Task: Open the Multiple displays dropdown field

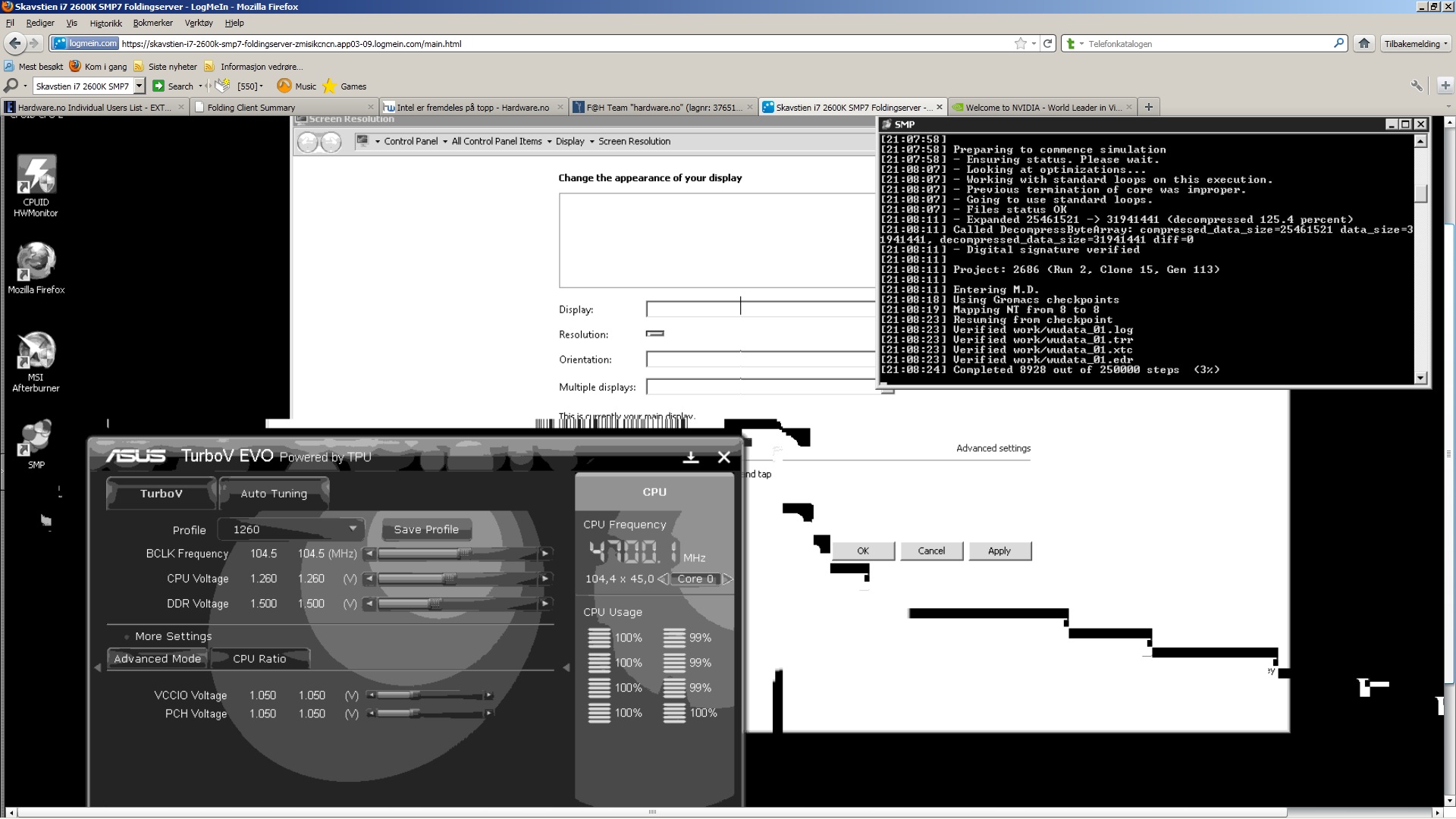Action: pos(761,387)
